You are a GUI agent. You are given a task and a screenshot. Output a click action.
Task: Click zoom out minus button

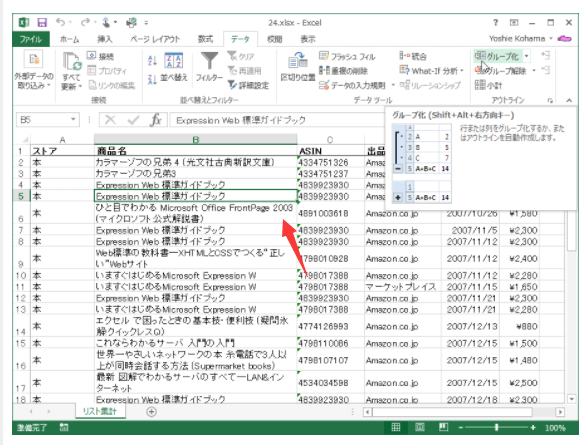click(x=461, y=427)
